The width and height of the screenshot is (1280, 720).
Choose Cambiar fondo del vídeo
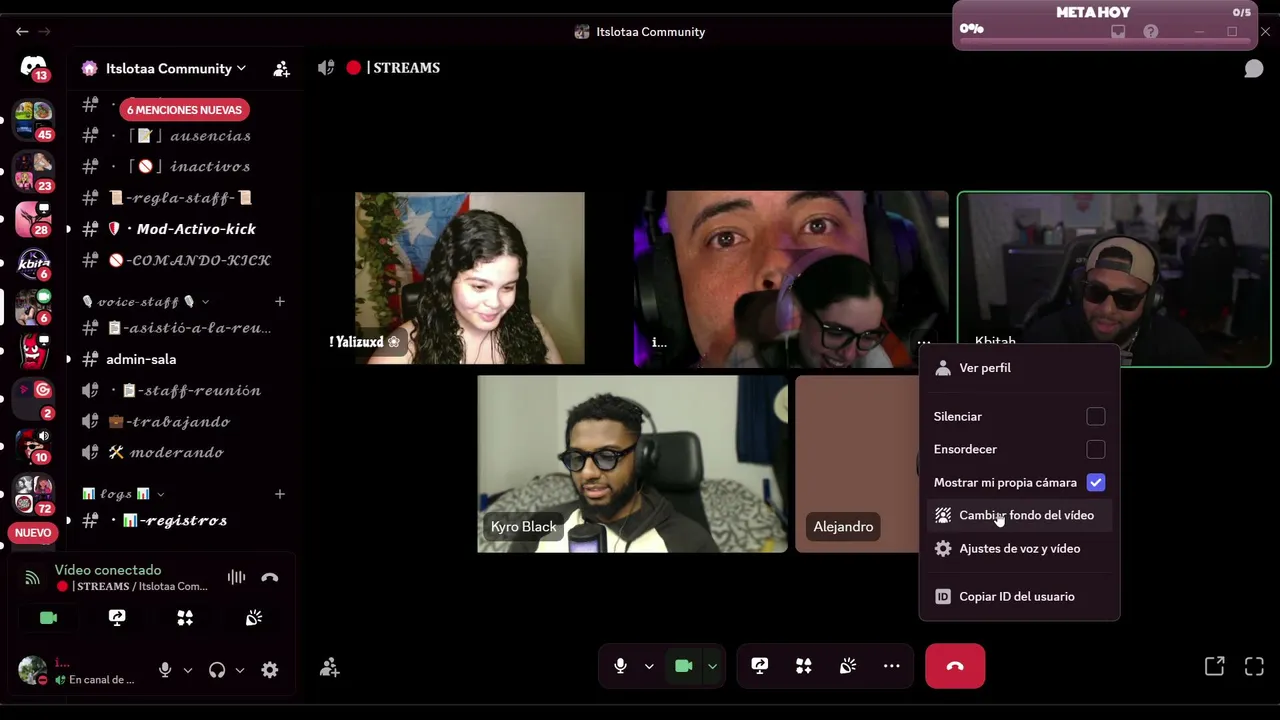(1020, 515)
